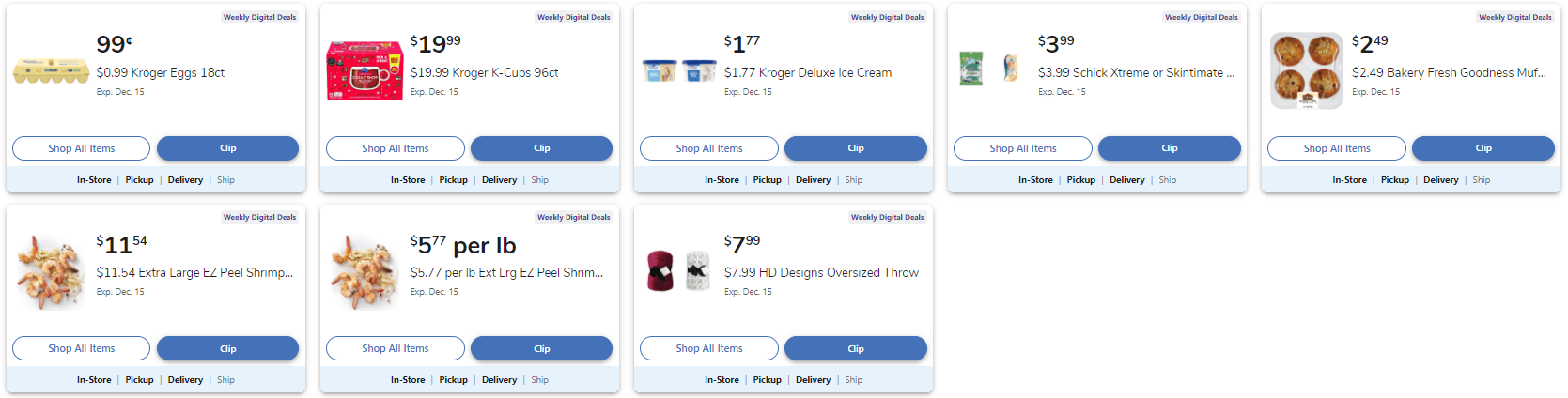The image size is (1568, 398).
Task: Click the $5.77 per lb shrimp image
Action: click(x=365, y=272)
